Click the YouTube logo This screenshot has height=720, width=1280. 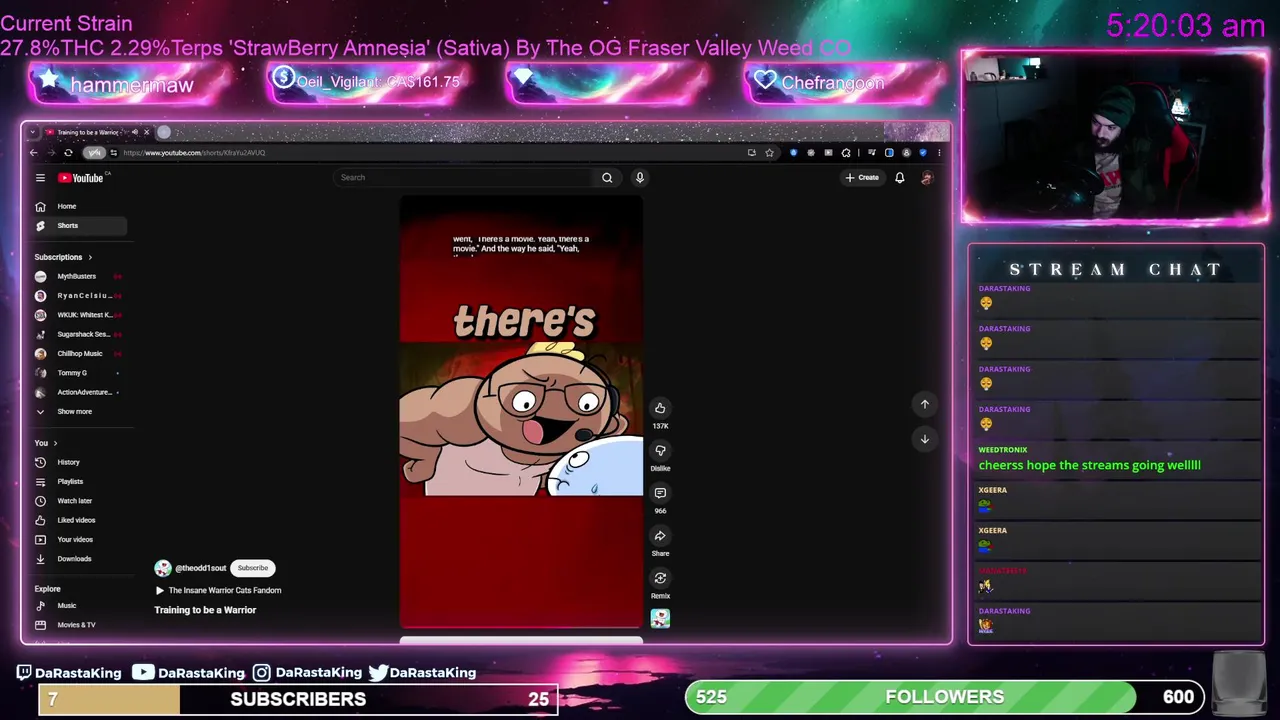pyautogui.click(x=81, y=178)
